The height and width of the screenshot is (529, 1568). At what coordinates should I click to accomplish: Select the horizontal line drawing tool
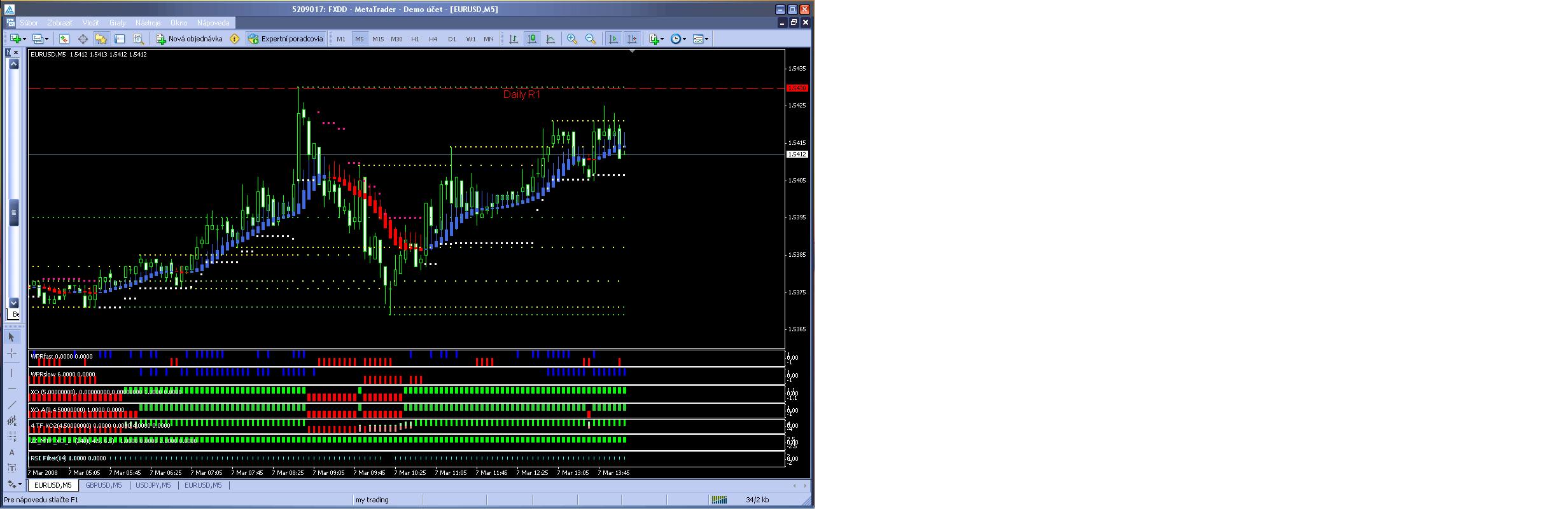pyautogui.click(x=11, y=388)
